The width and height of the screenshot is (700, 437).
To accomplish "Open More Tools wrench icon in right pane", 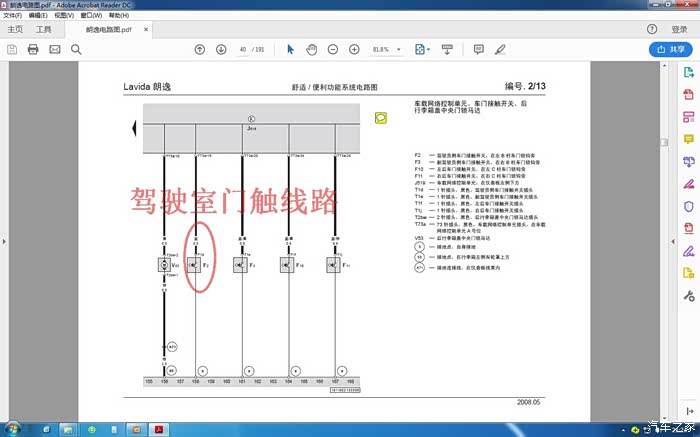I will [x=688, y=295].
